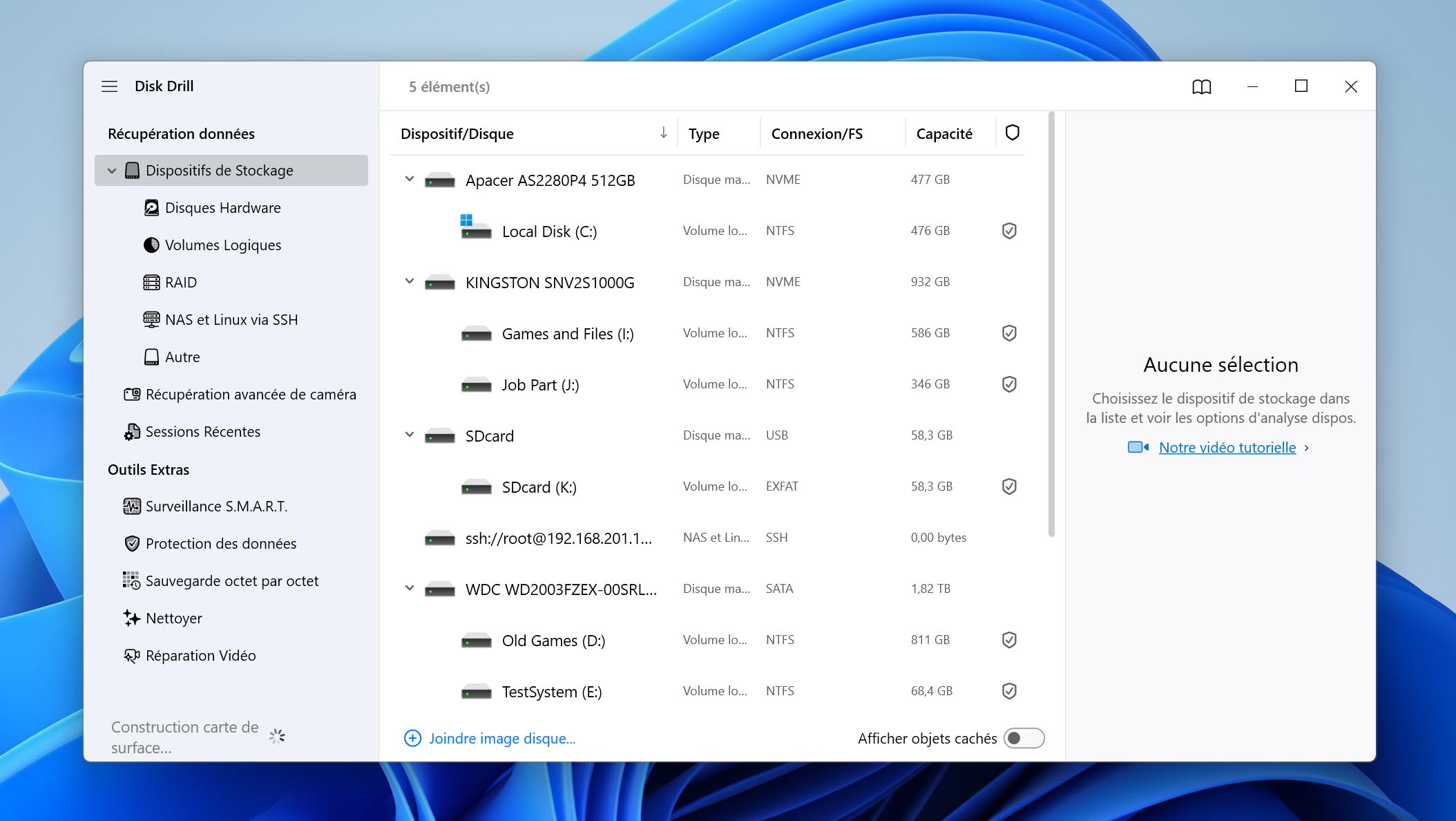1456x821 pixels.
Task: Collapse the SDcard physical disk
Action: tap(410, 435)
